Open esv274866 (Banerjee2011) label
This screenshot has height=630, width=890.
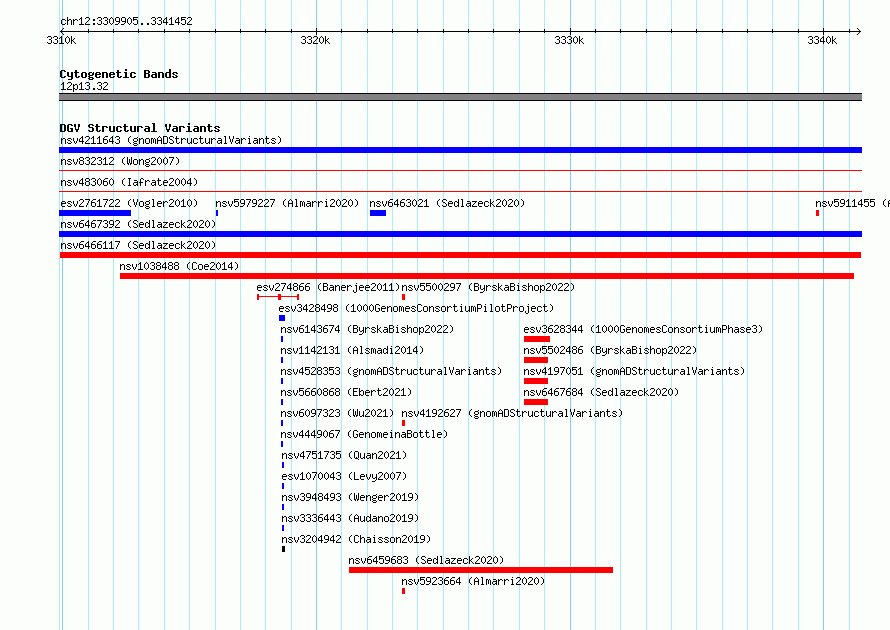coord(328,287)
